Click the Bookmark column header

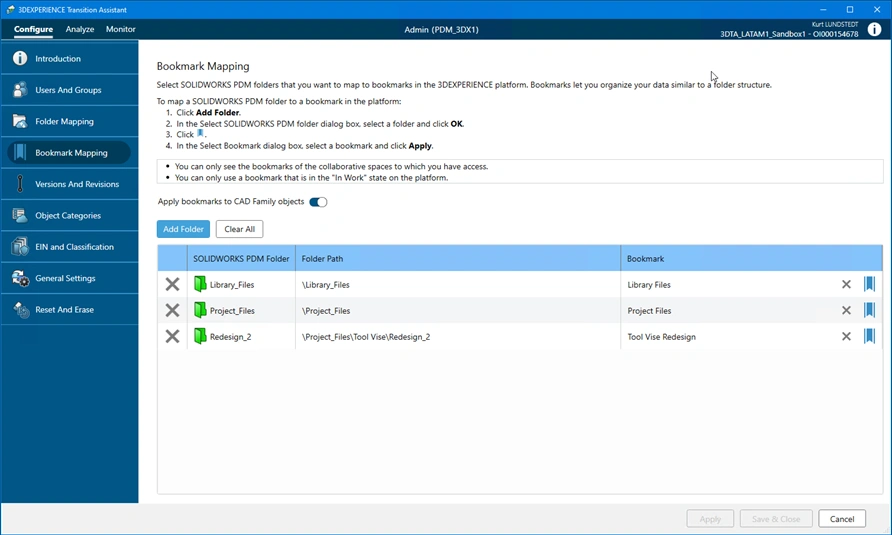coord(751,258)
